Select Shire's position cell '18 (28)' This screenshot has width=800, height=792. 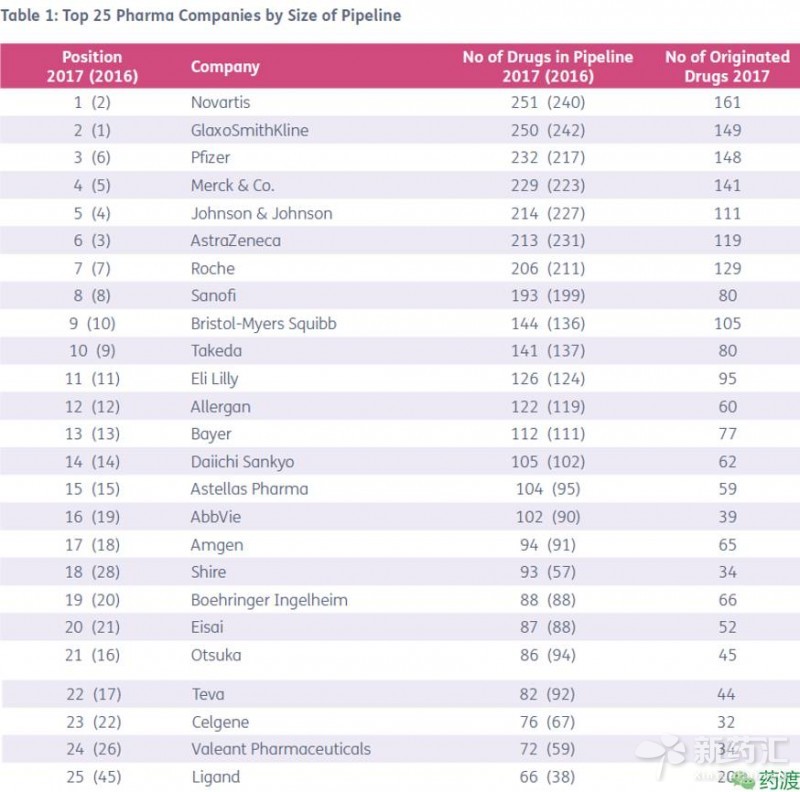click(92, 572)
